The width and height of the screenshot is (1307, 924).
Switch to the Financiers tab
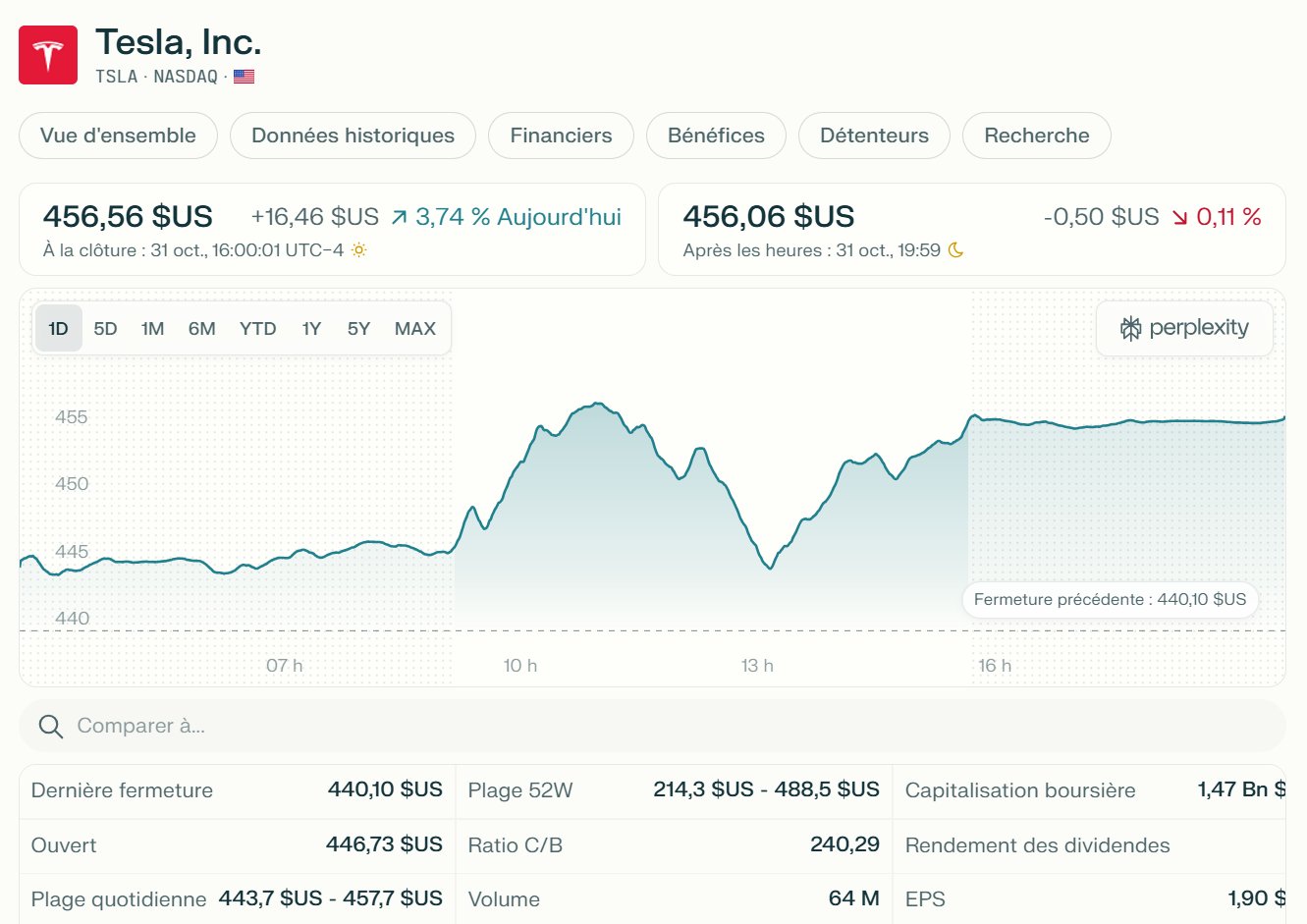point(561,136)
